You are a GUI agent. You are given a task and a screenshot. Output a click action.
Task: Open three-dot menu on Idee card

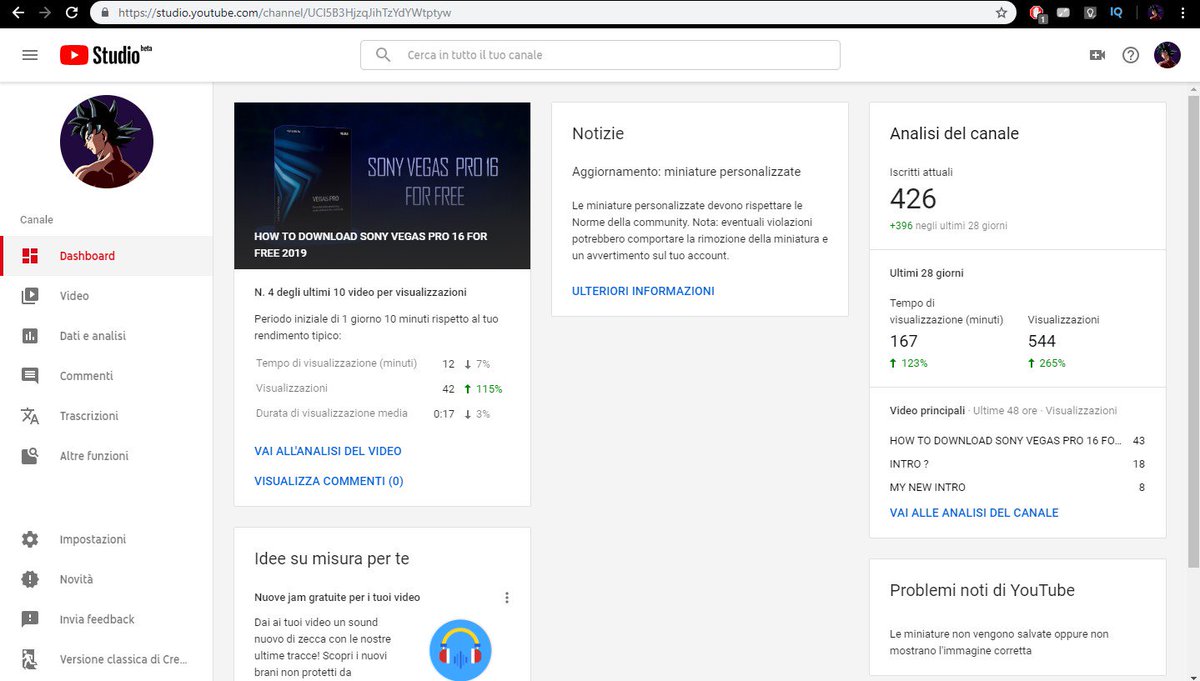(x=507, y=598)
